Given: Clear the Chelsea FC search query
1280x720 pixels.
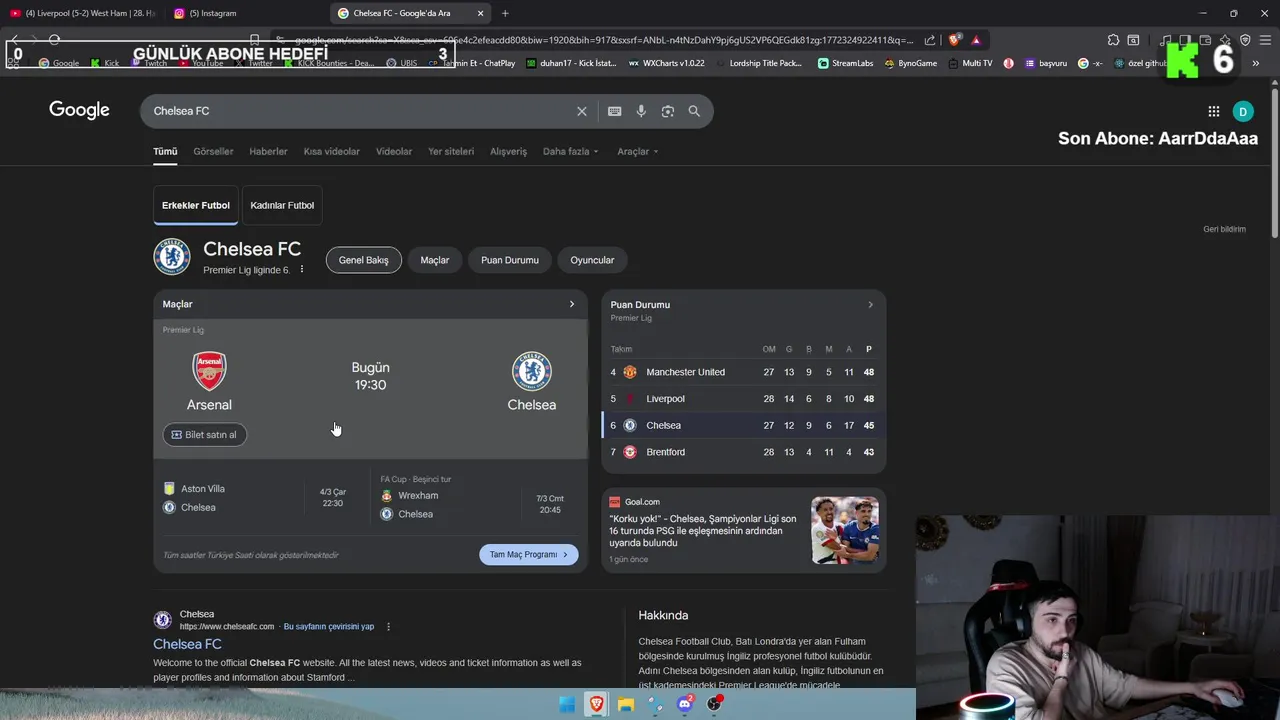Looking at the screenshot, I should (581, 111).
